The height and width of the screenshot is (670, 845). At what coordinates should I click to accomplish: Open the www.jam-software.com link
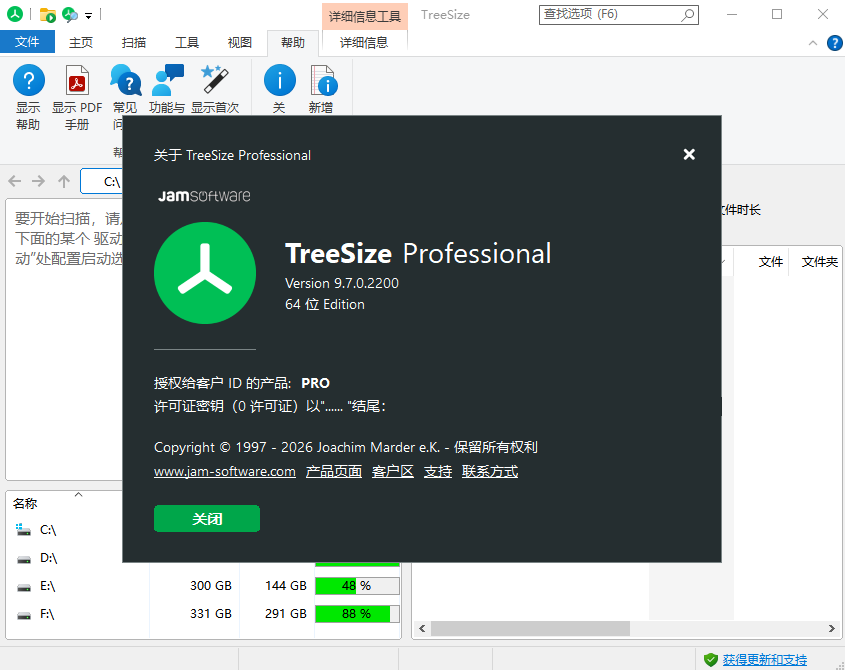(225, 472)
